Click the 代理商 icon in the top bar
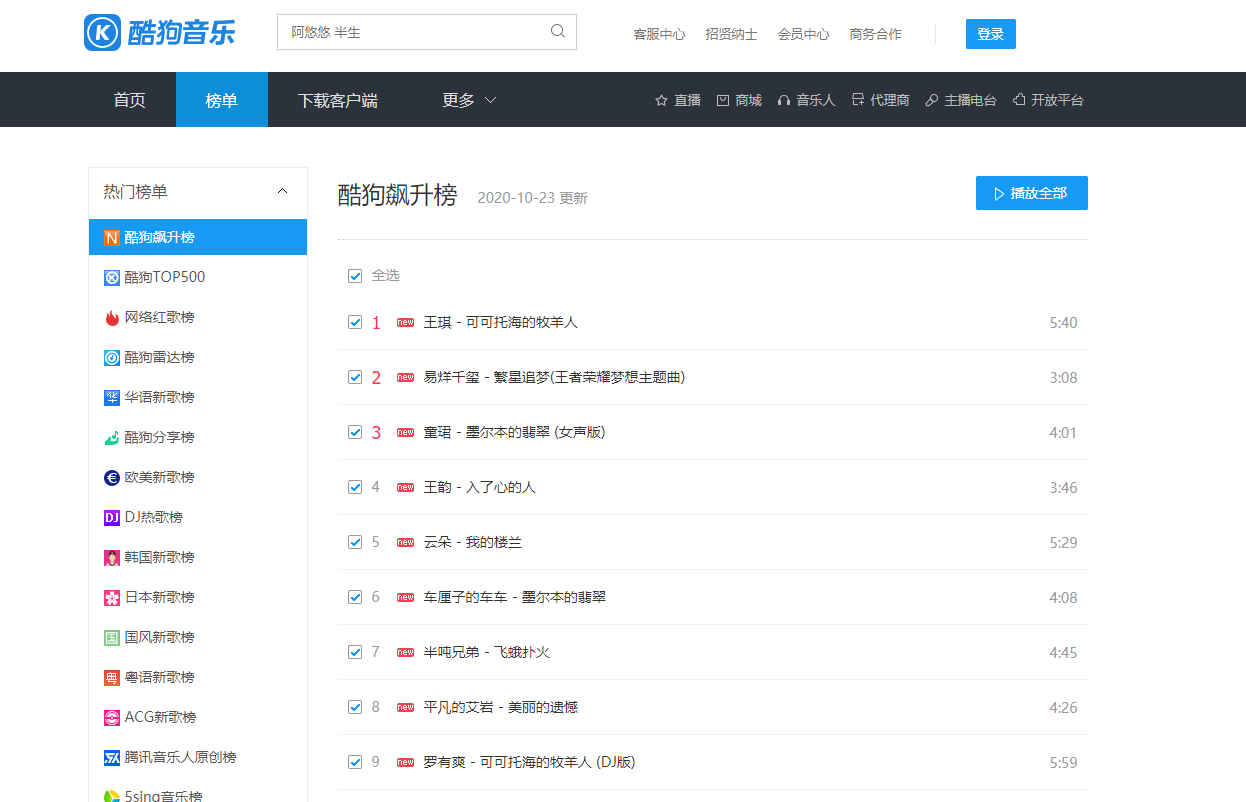 (858, 99)
